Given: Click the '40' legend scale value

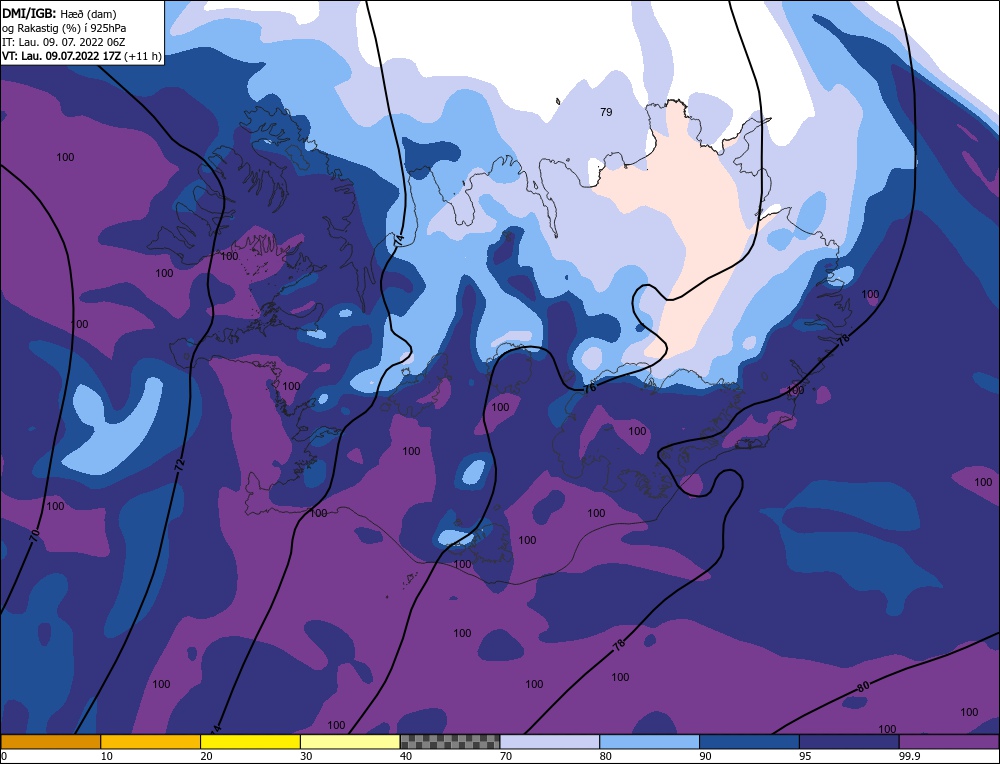Looking at the screenshot, I should (x=406, y=756).
